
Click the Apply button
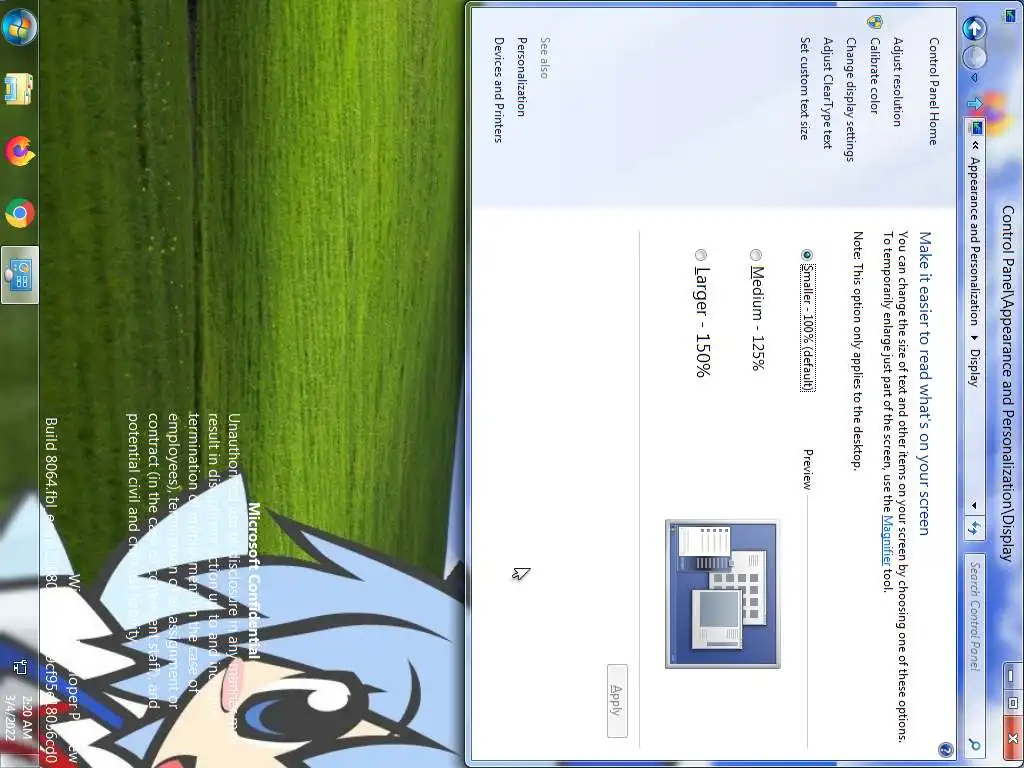coord(617,701)
